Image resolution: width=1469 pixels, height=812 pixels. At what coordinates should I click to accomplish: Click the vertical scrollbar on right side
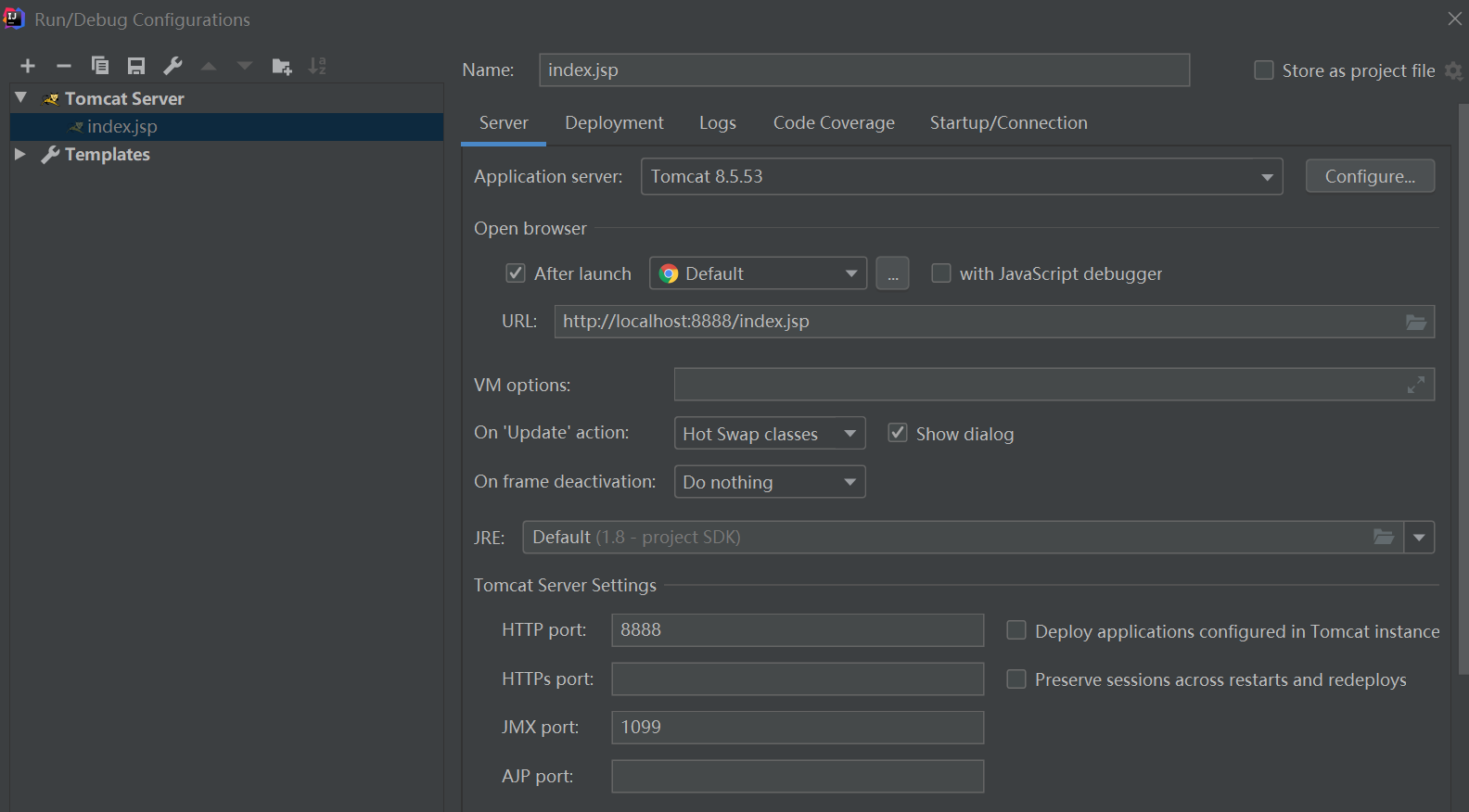pos(1463,389)
